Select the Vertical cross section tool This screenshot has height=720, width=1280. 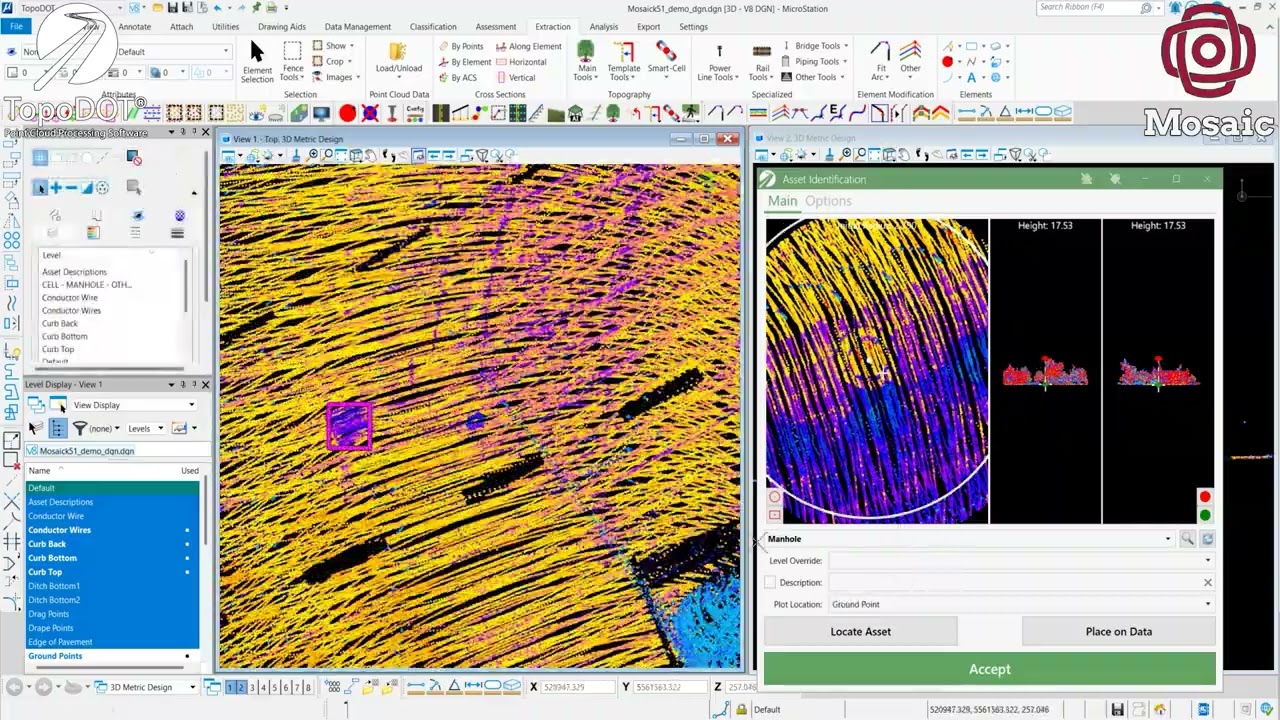(x=516, y=77)
